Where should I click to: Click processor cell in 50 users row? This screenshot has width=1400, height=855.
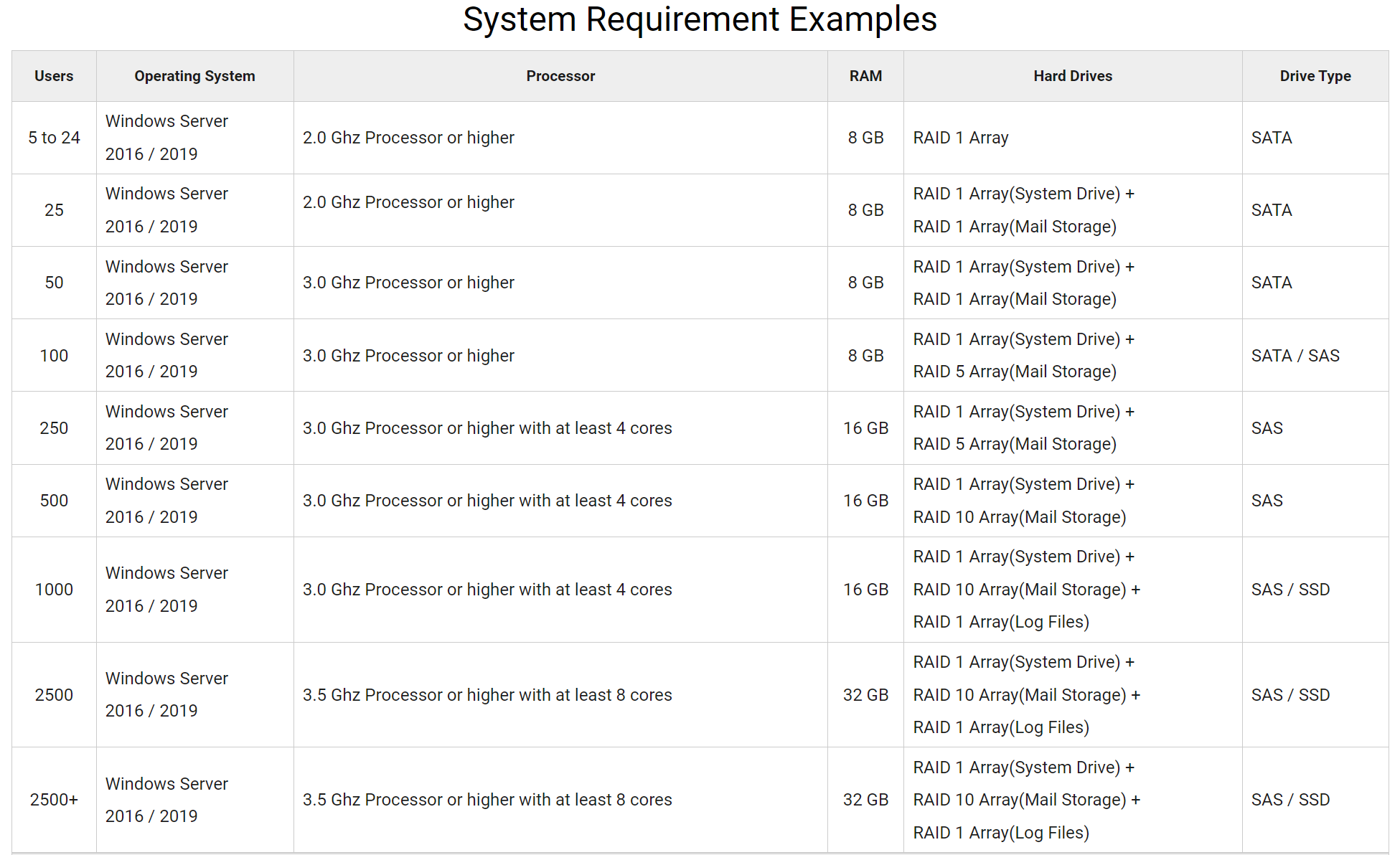(x=408, y=283)
